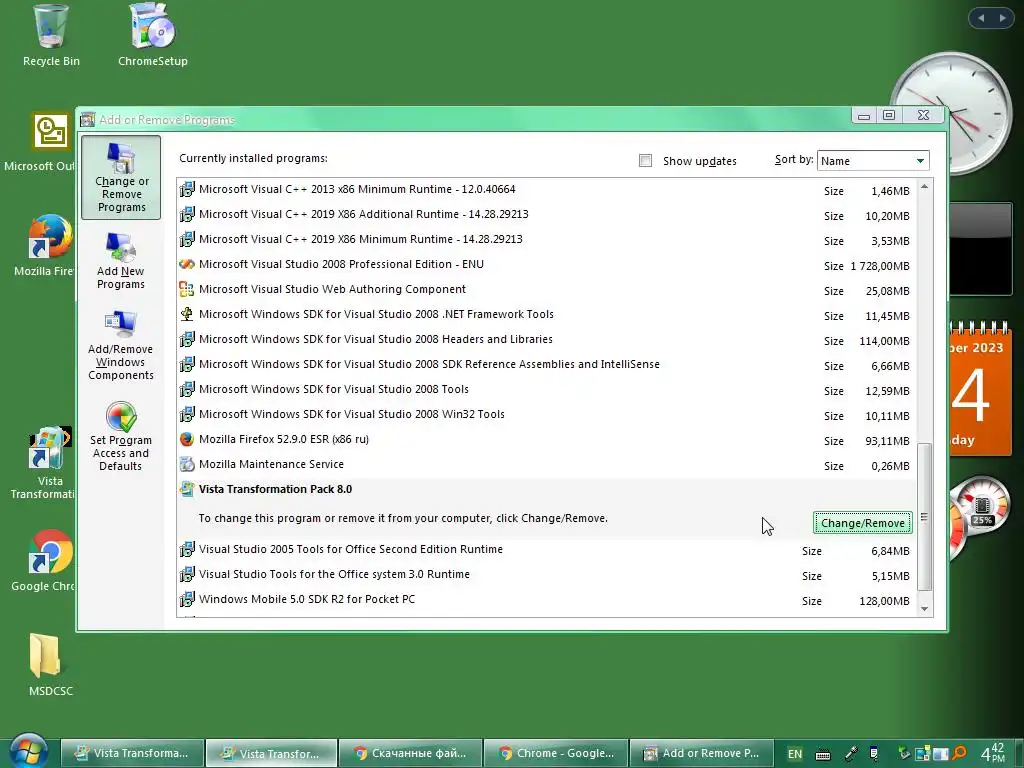
Task: Click the handwriting document tray icon
Action: 874,754
